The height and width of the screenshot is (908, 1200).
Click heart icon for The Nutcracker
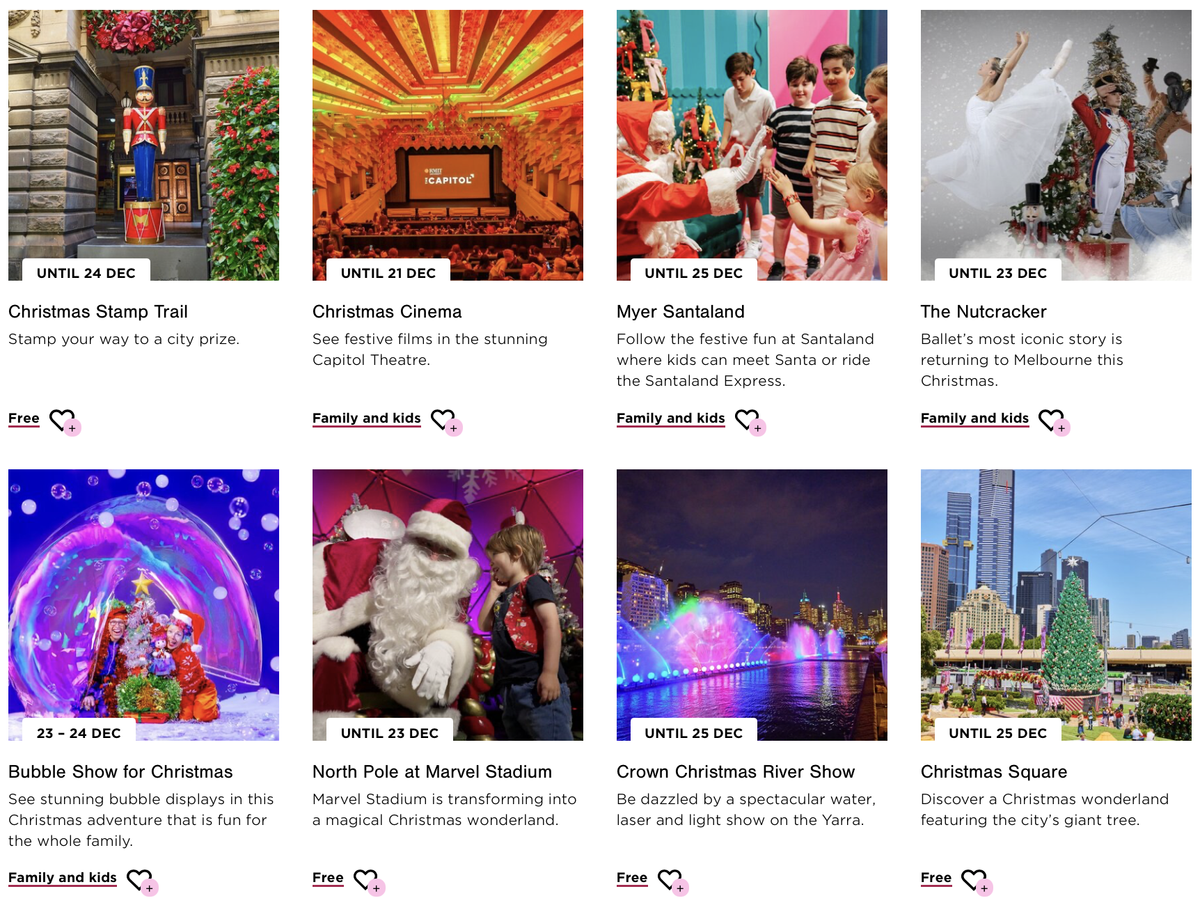click(1053, 421)
